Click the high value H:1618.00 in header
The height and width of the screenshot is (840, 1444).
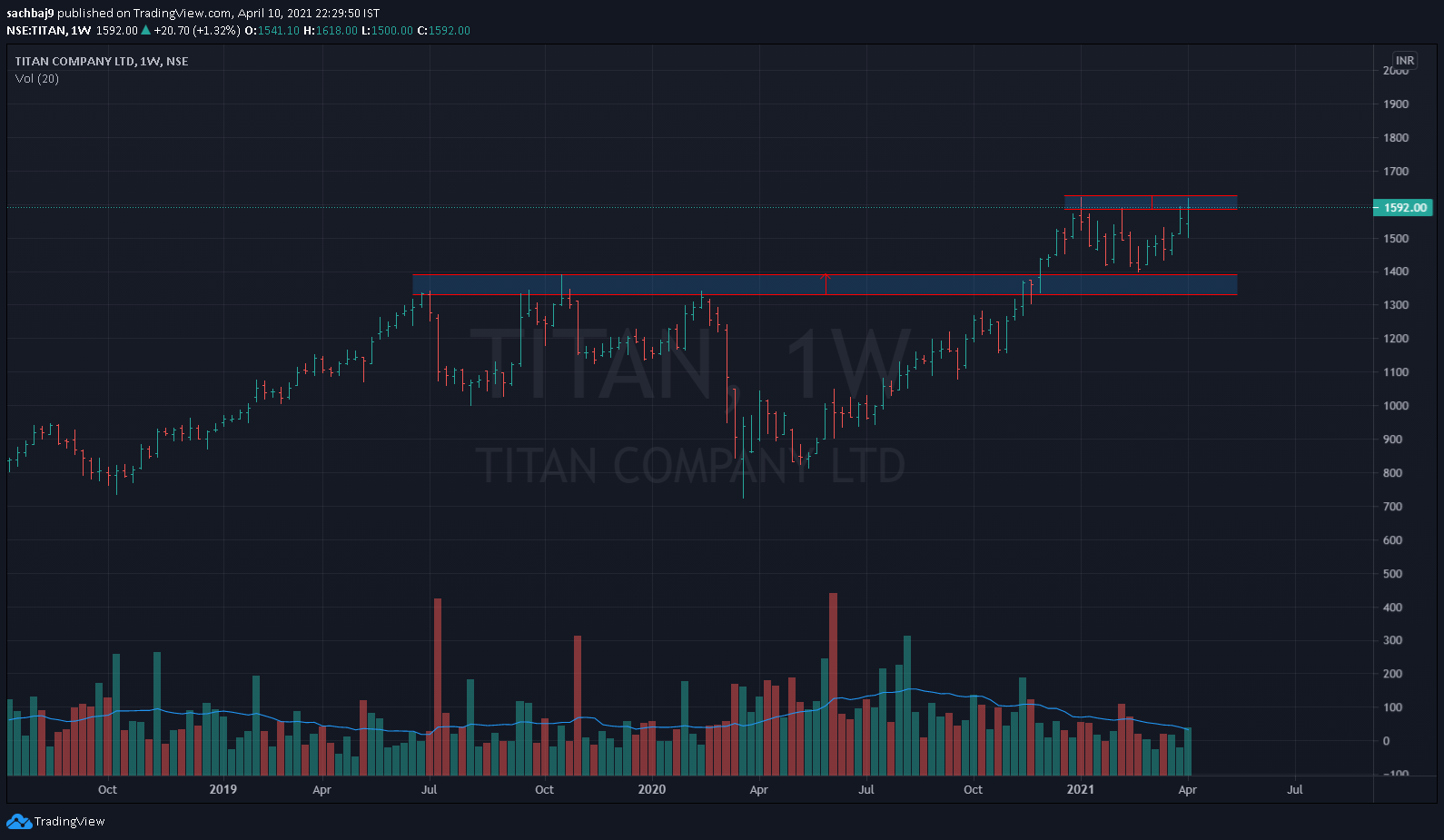(331, 31)
